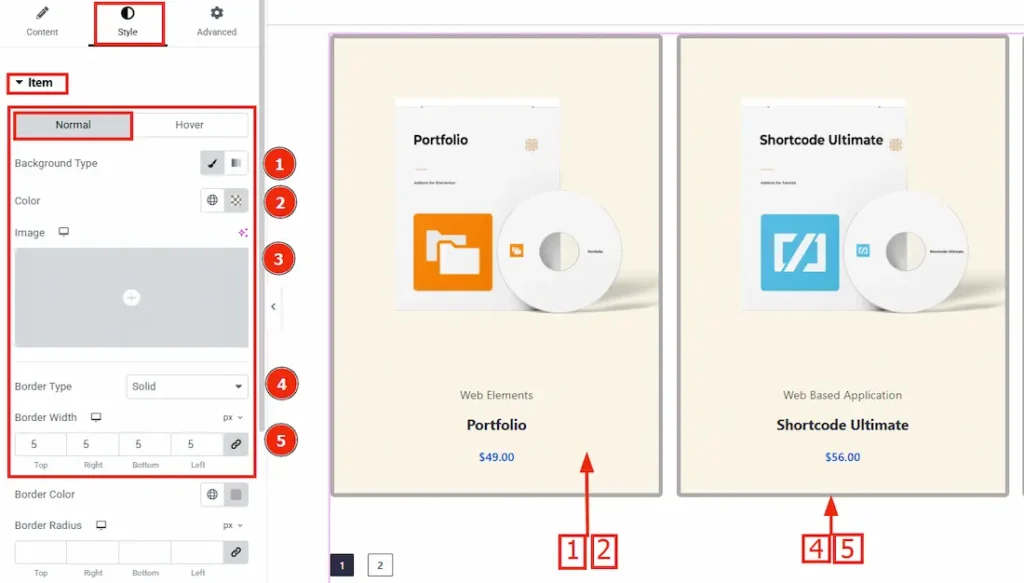1024x583 pixels.
Task: Toggle Border Width linked values
Action: tap(236, 444)
